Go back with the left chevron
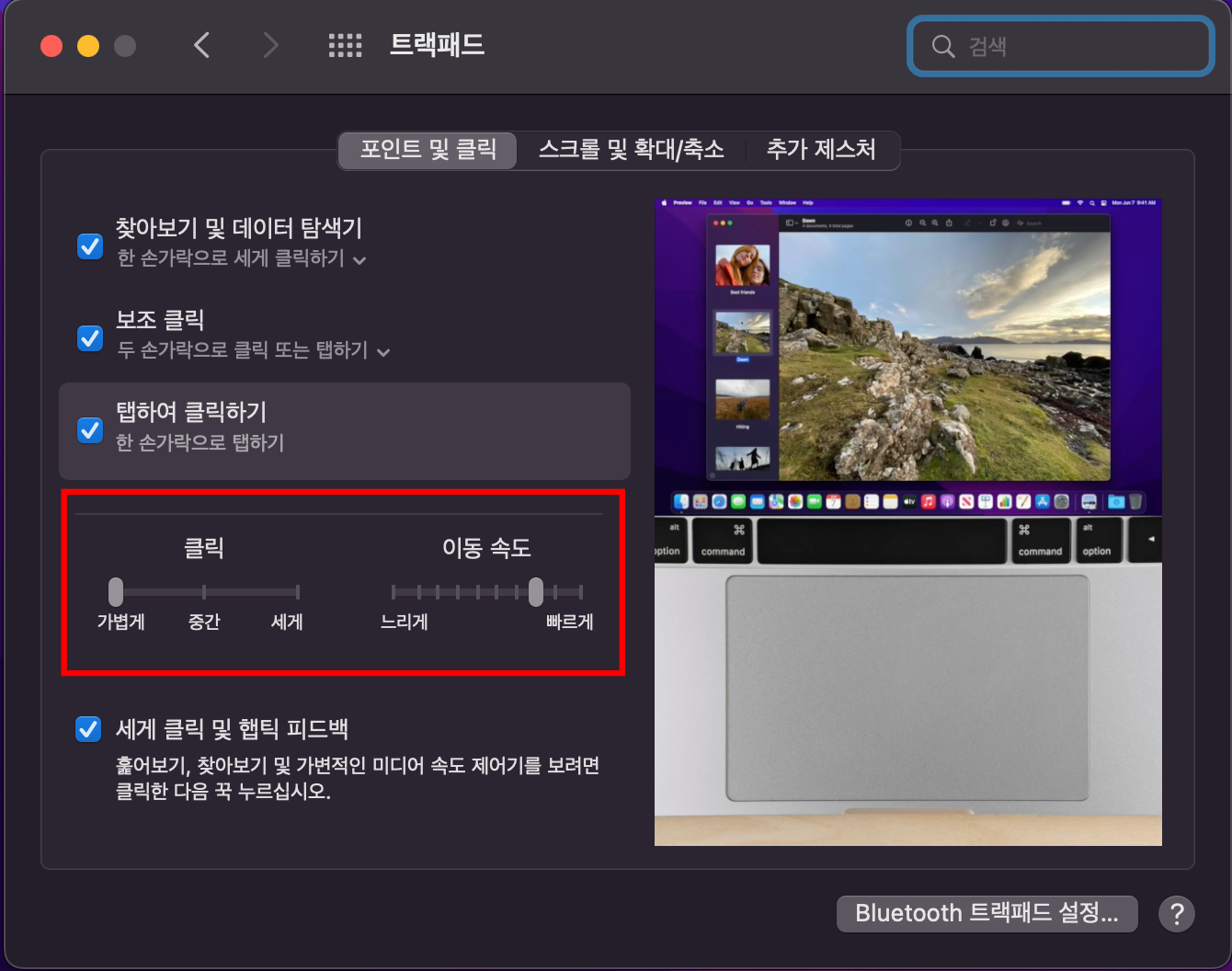 [x=202, y=45]
